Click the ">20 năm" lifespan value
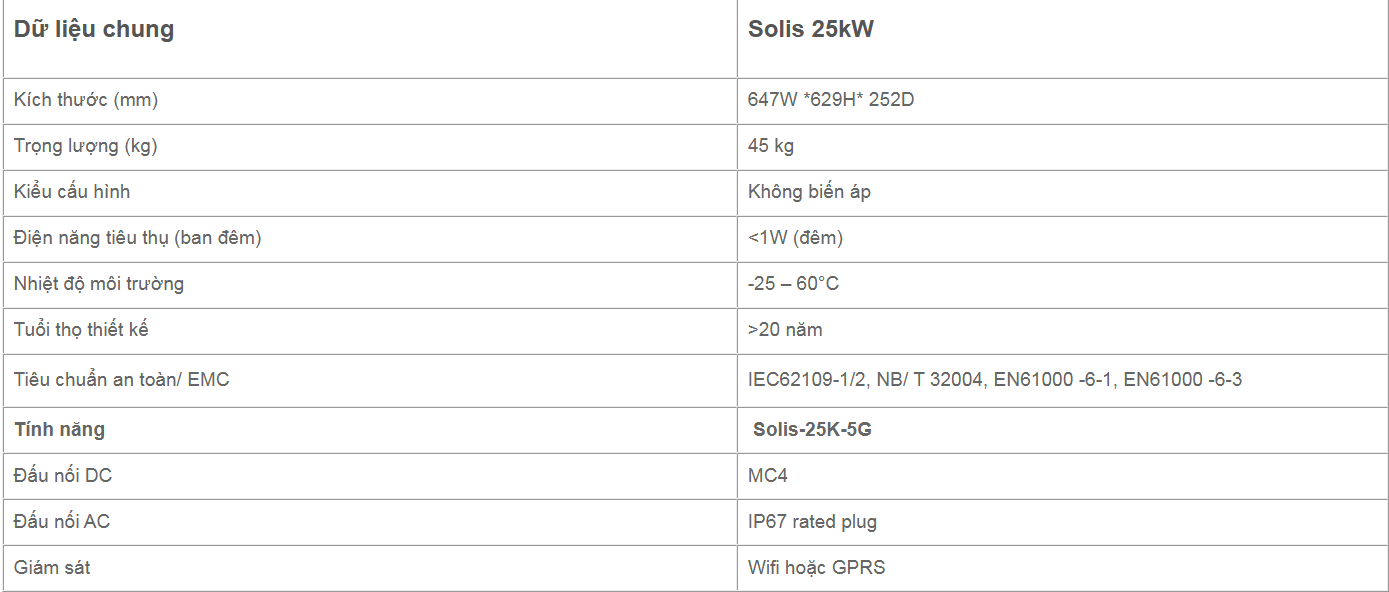The height and width of the screenshot is (592, 1389). click(785, 330)
